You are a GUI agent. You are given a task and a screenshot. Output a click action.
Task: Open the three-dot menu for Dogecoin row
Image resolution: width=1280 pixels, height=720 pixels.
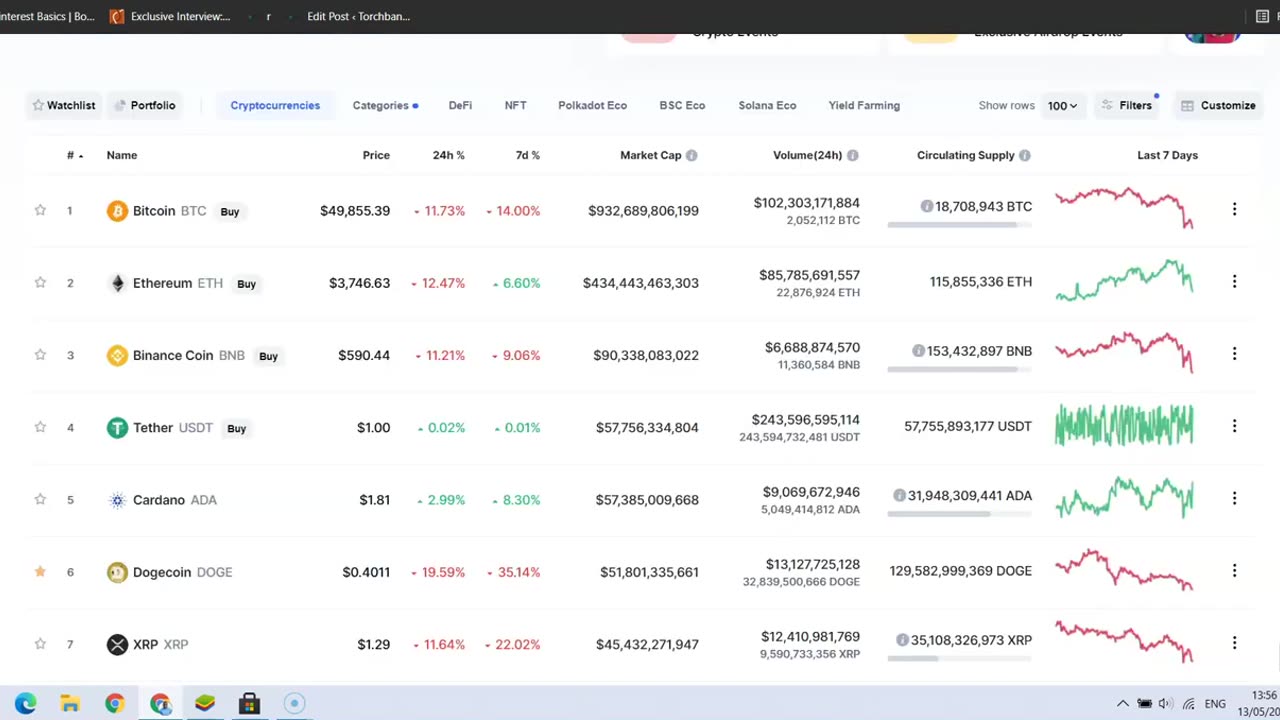pos(1234,570)
